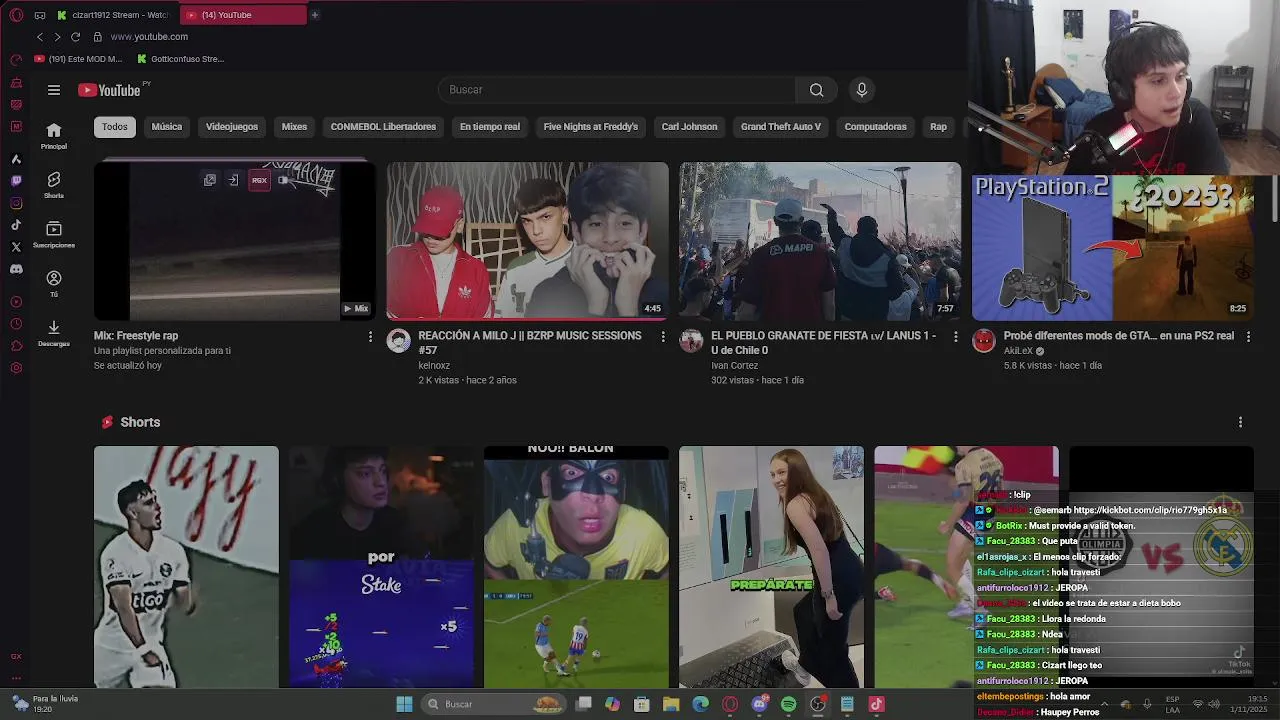Image resolution: width=1280 pixels, height=720 pixels.
Task: Open PlayStation 2 ¿2025? video thumbnail
Action: (1113, 248)
